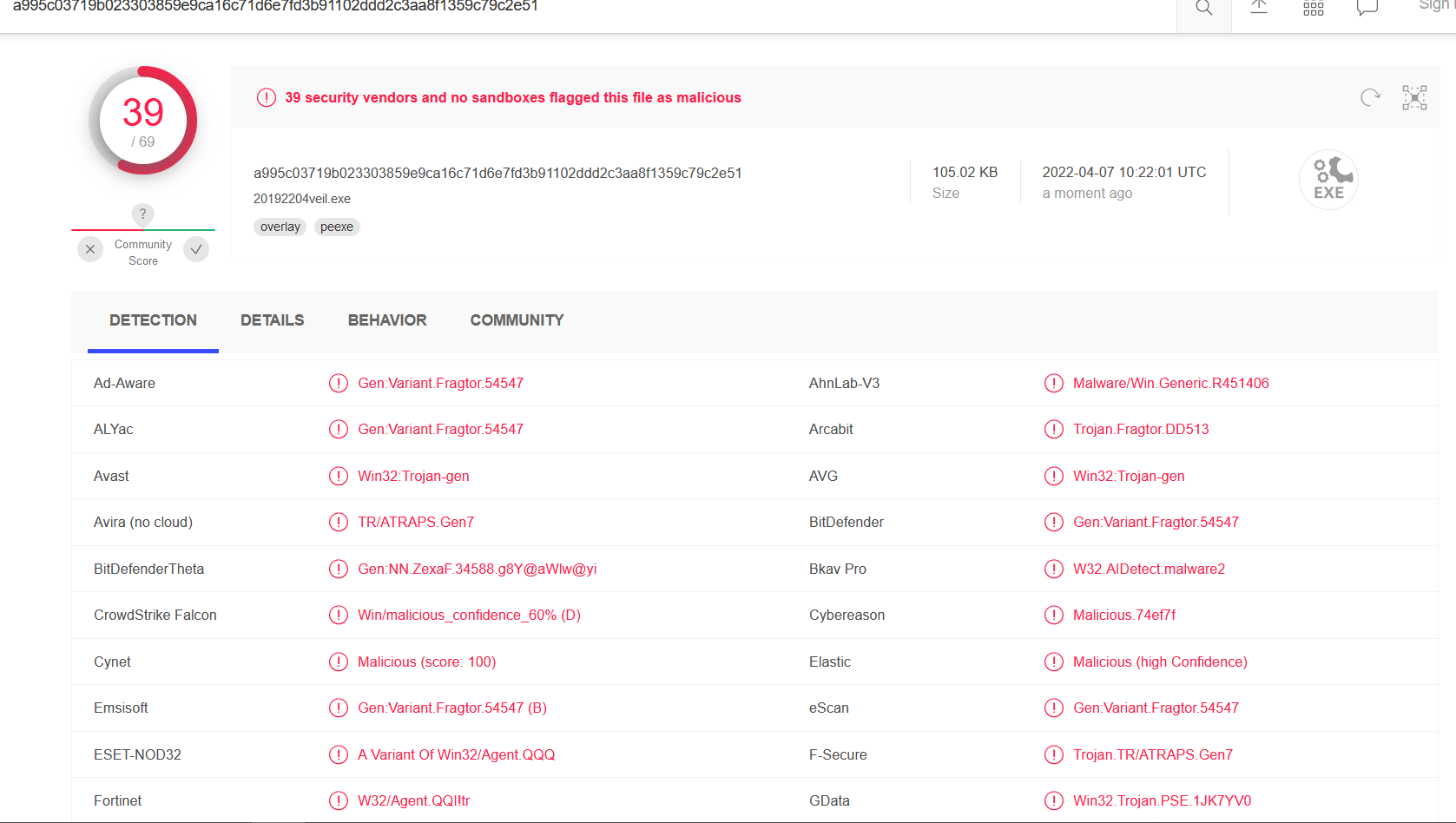The image size is (1456, 823).
Task: Click the upload file icon
Action: coord(1259,8)
